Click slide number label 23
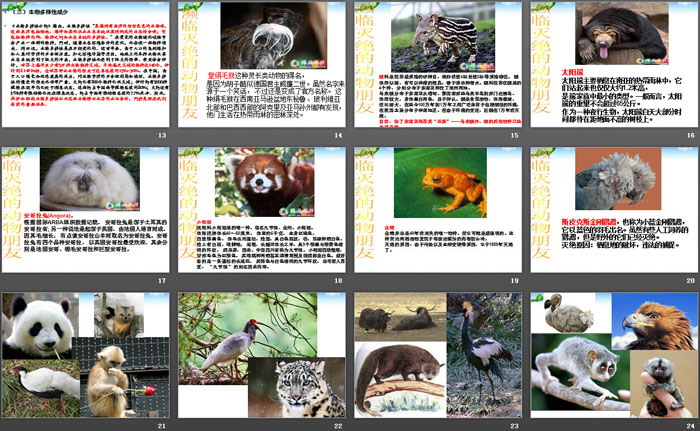Viewport: 700px width, 431px height. point(514,426)
